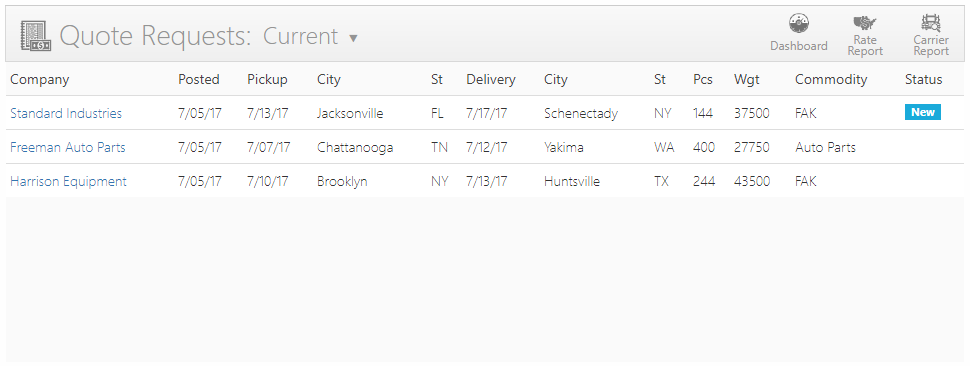This screenshot has width=970, height=366.
Task: Sort by Status column header
Action: (x=924, y=79)
